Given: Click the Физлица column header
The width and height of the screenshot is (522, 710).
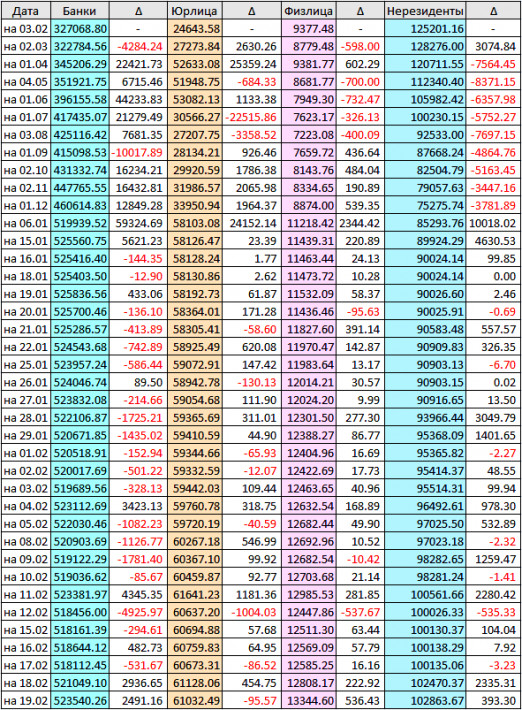Looking at the screenshot, I should (x=308, y=10).
